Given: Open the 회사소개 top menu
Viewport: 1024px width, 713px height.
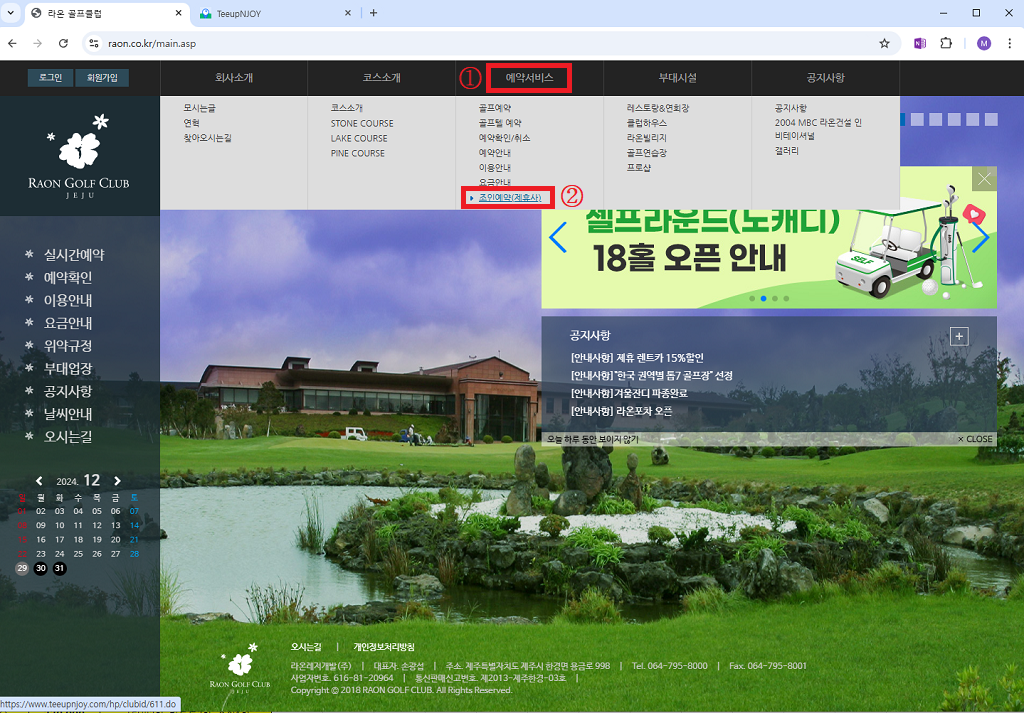Looking at the screenshot, I should [x=234, y=78].
